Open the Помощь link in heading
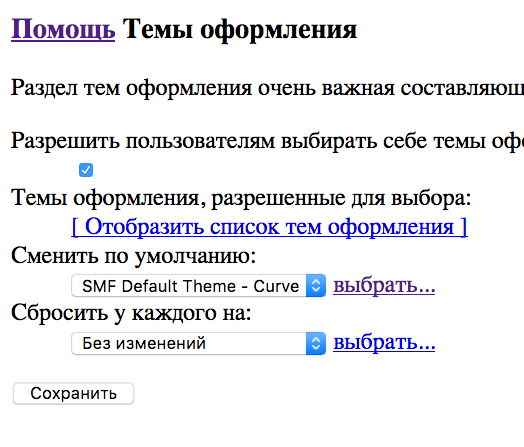 point(63,29)
